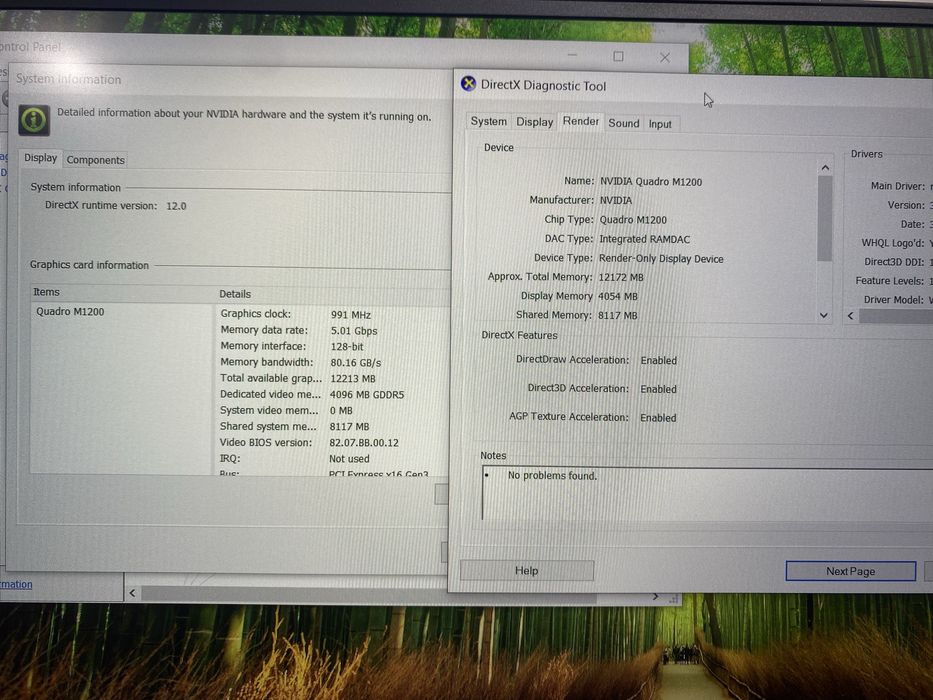
Task: Click the Control Panel bottom scroll-right arrow
Action: [x=655, y=596]
